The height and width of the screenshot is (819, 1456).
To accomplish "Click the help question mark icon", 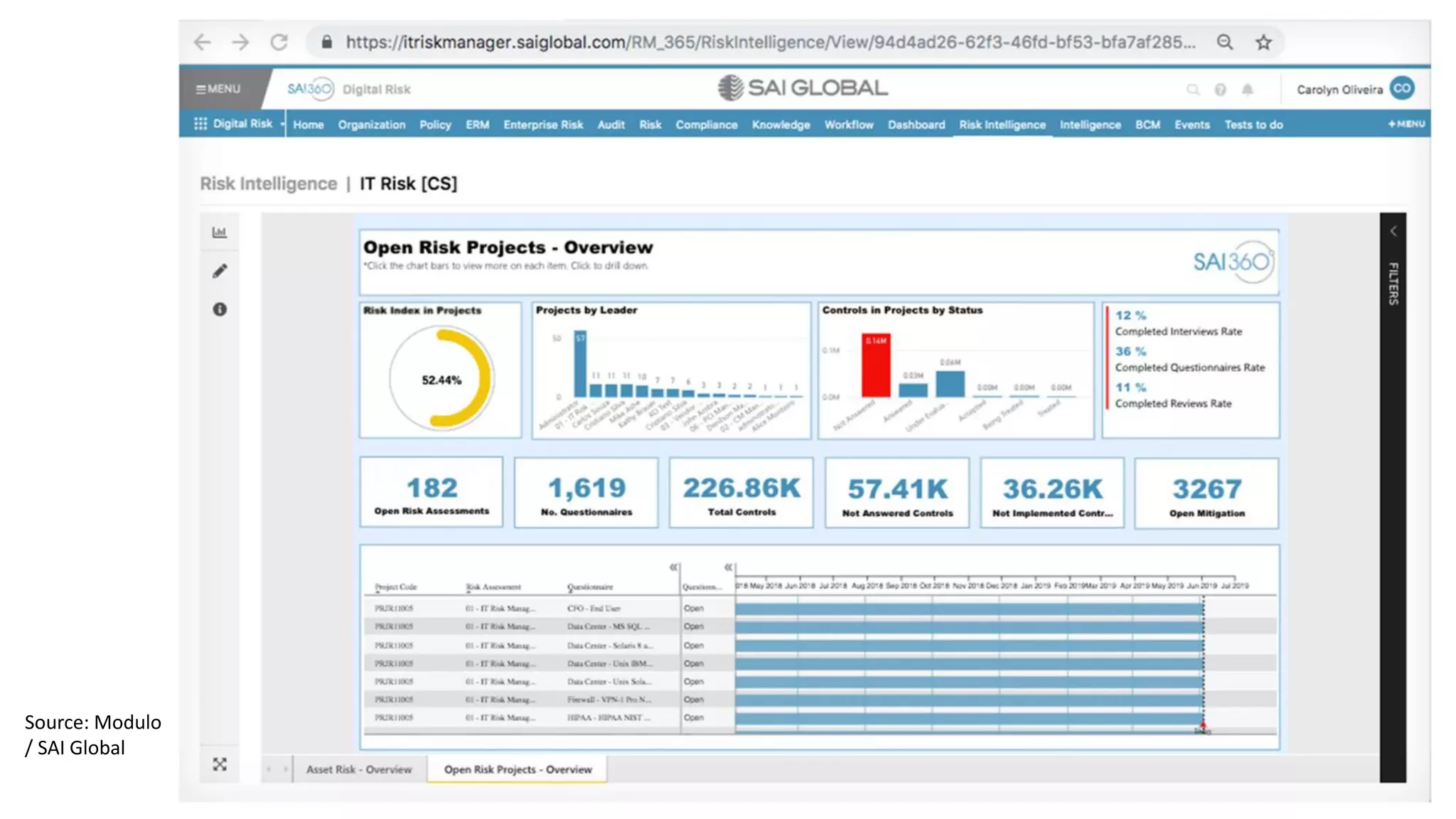I will [x=1220, y=90].
